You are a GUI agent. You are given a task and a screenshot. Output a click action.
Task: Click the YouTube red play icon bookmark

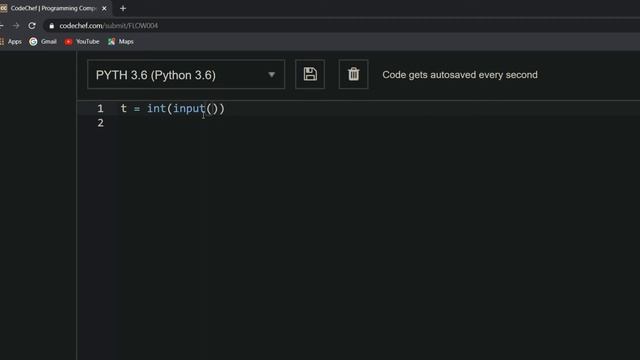[x=69, y=42]
